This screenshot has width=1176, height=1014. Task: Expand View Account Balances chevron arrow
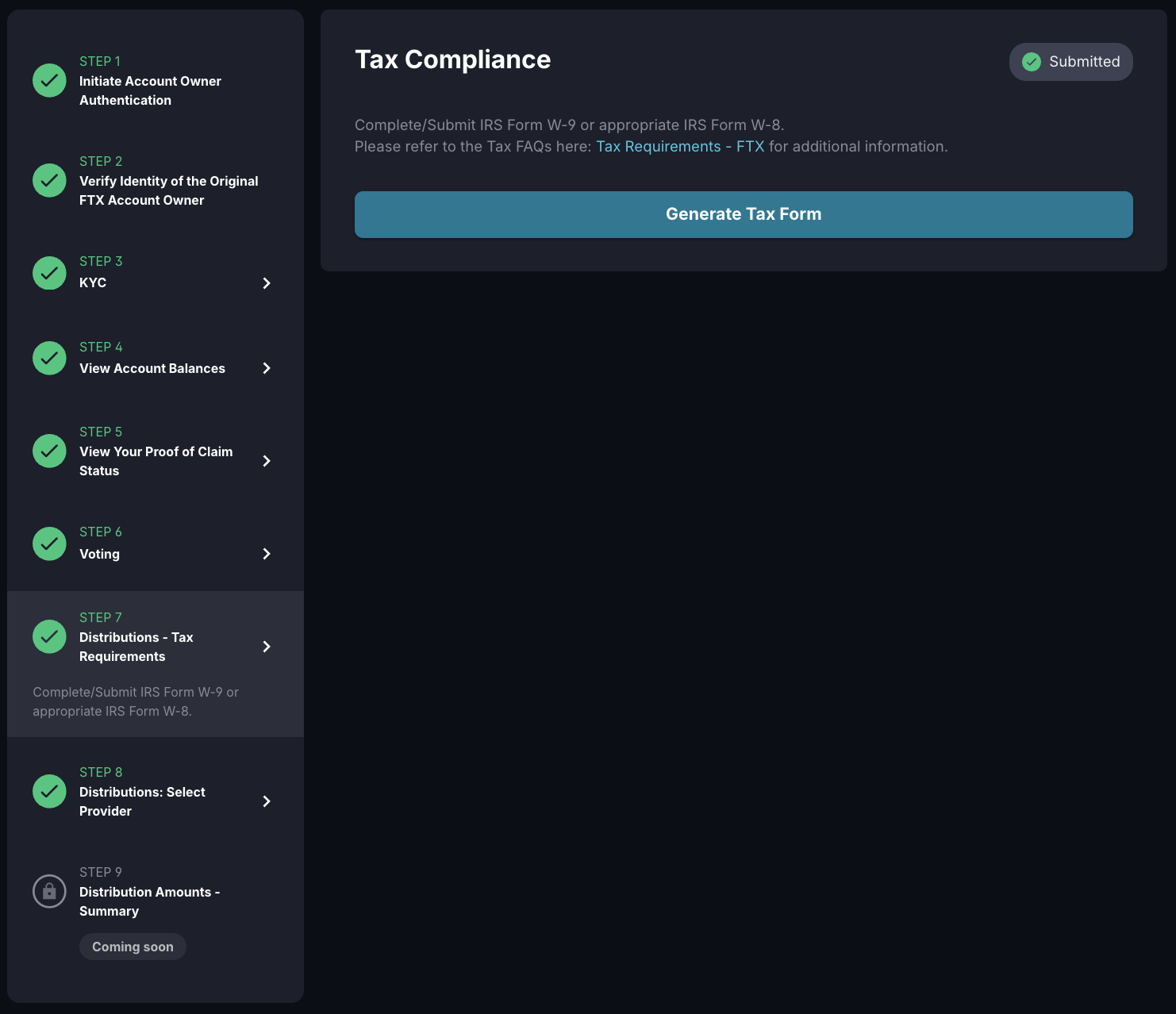[267, 368]
